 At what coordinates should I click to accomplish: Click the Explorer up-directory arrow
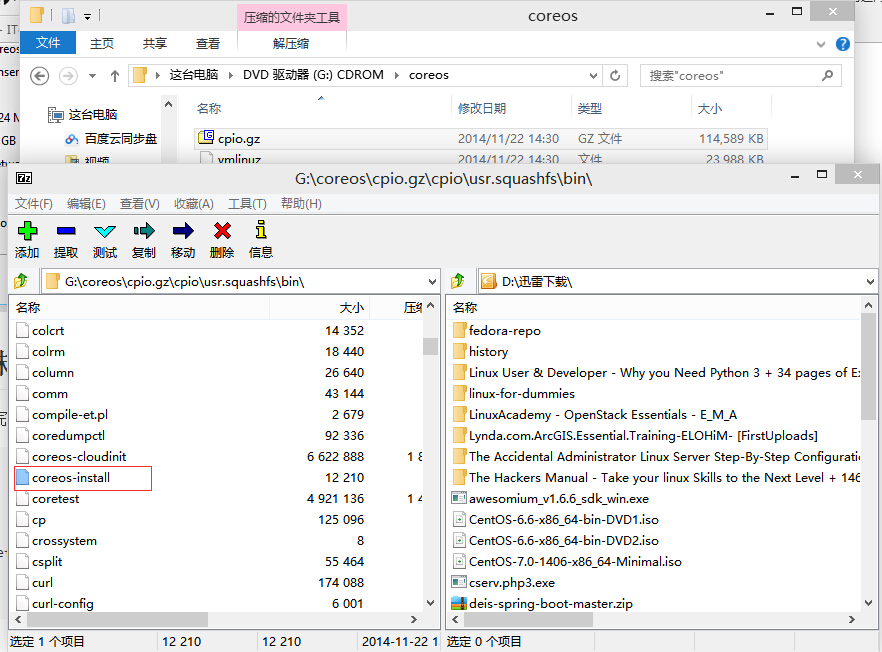(x=115, y=75)
